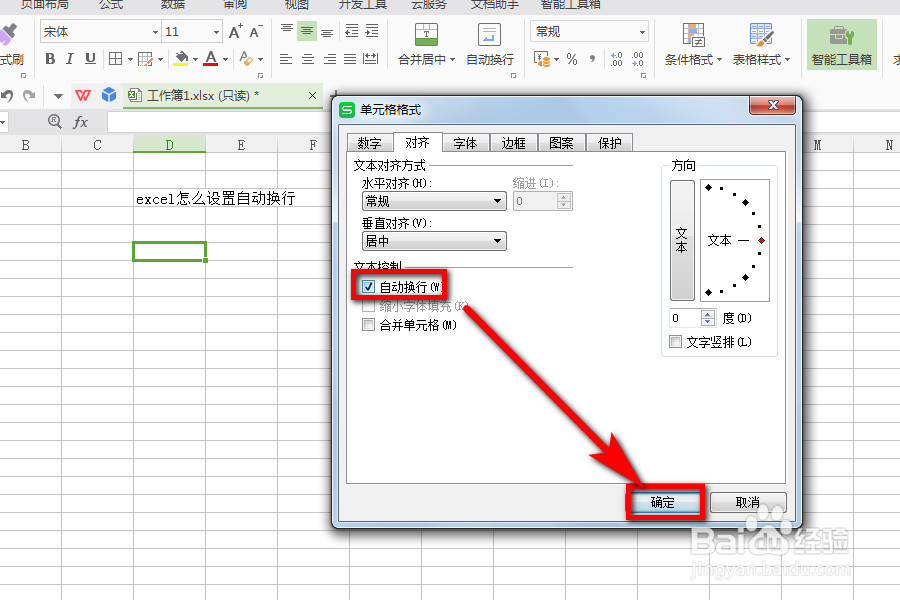Apply red font color A
The width and height of the screenshot is (900, 600).
[x=211, y=59]
